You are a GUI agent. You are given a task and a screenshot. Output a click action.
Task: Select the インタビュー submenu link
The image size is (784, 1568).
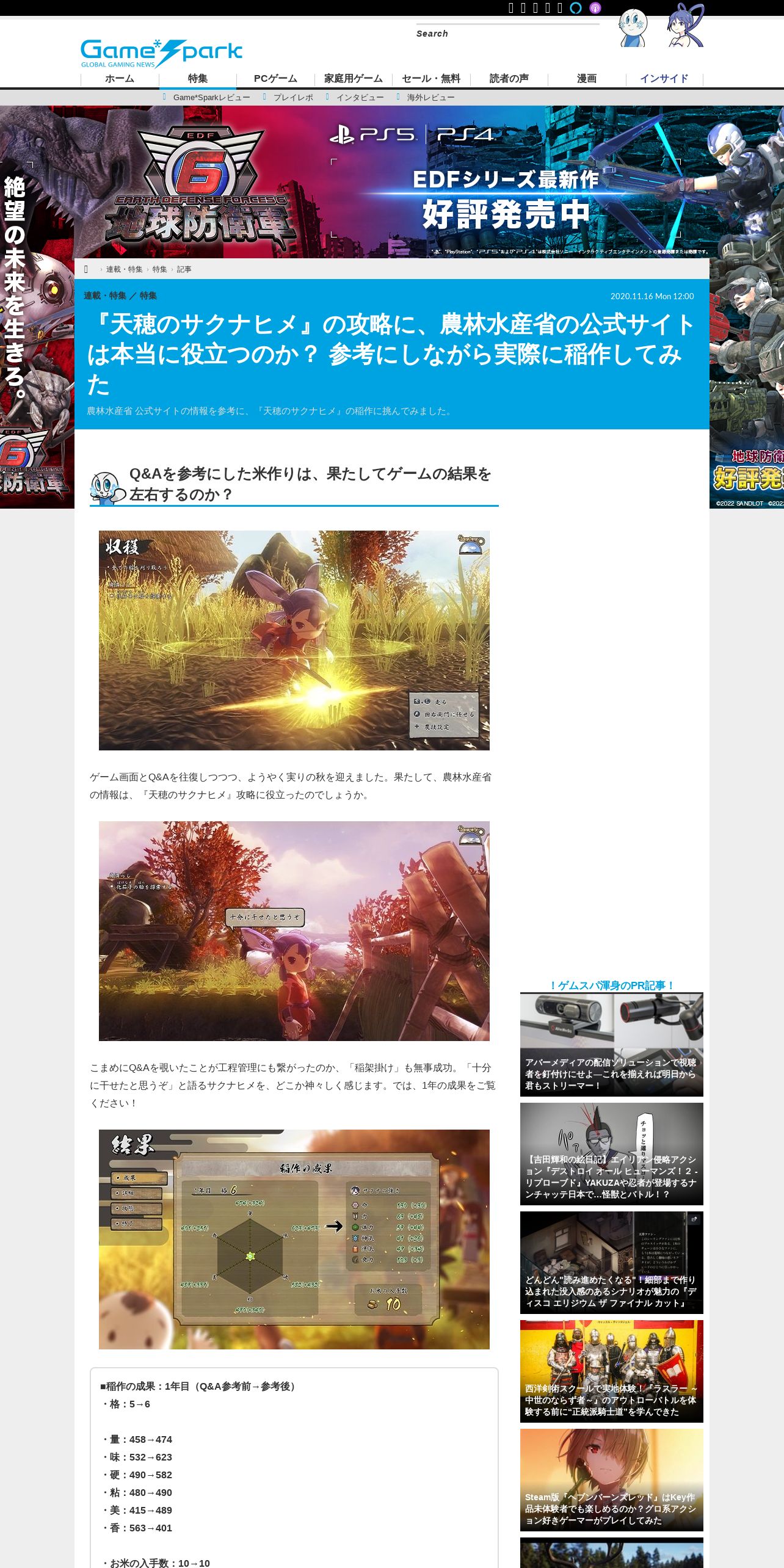[360, 98]
